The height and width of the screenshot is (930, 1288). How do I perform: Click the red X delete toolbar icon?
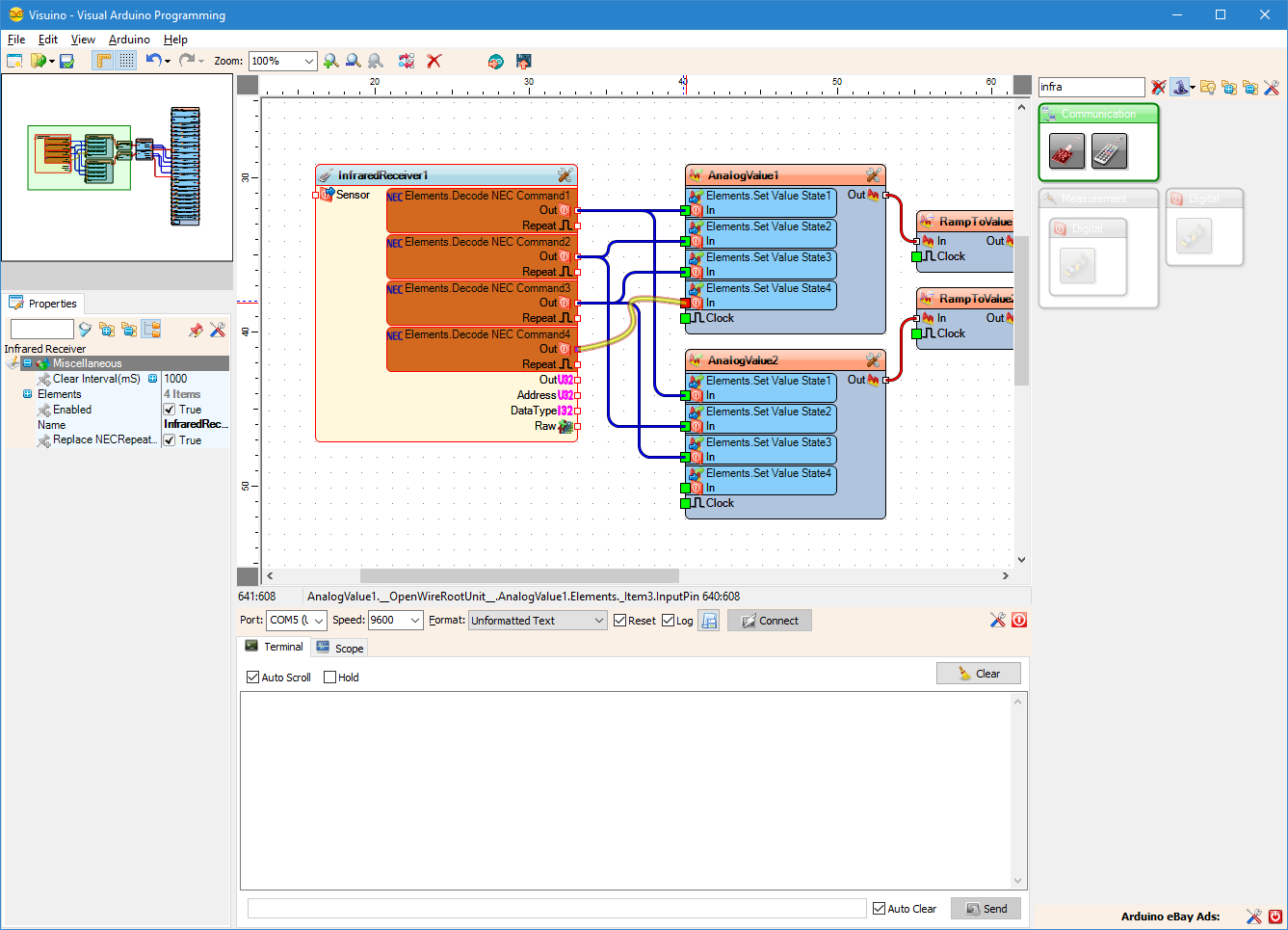point(434,61)
